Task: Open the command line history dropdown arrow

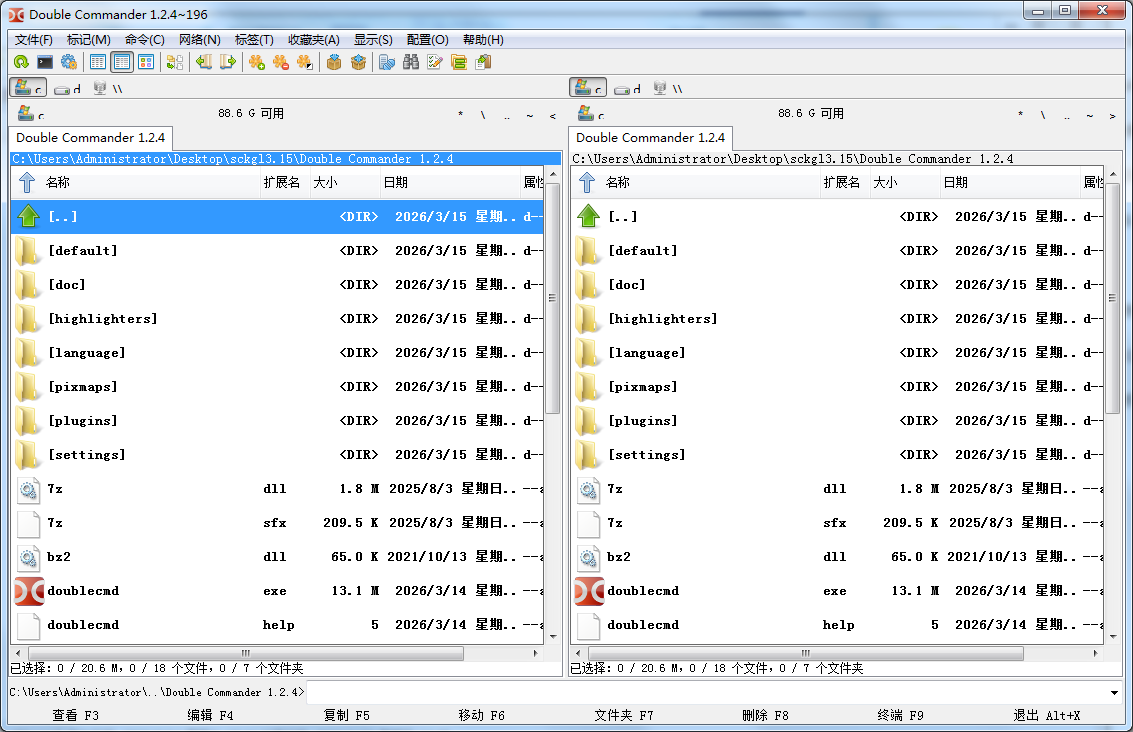Action: click(1114, 692)
